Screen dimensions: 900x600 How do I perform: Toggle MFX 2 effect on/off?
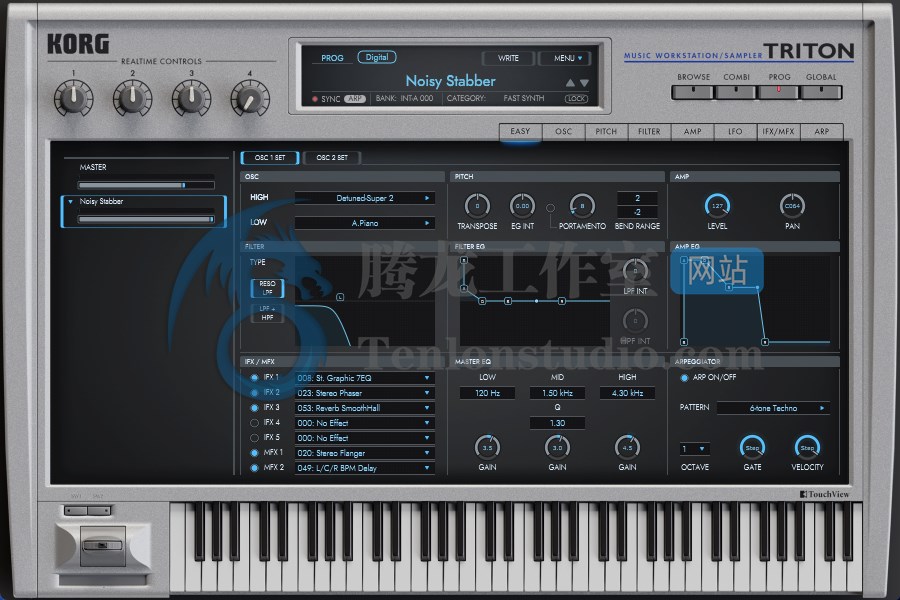pos(254,468)
